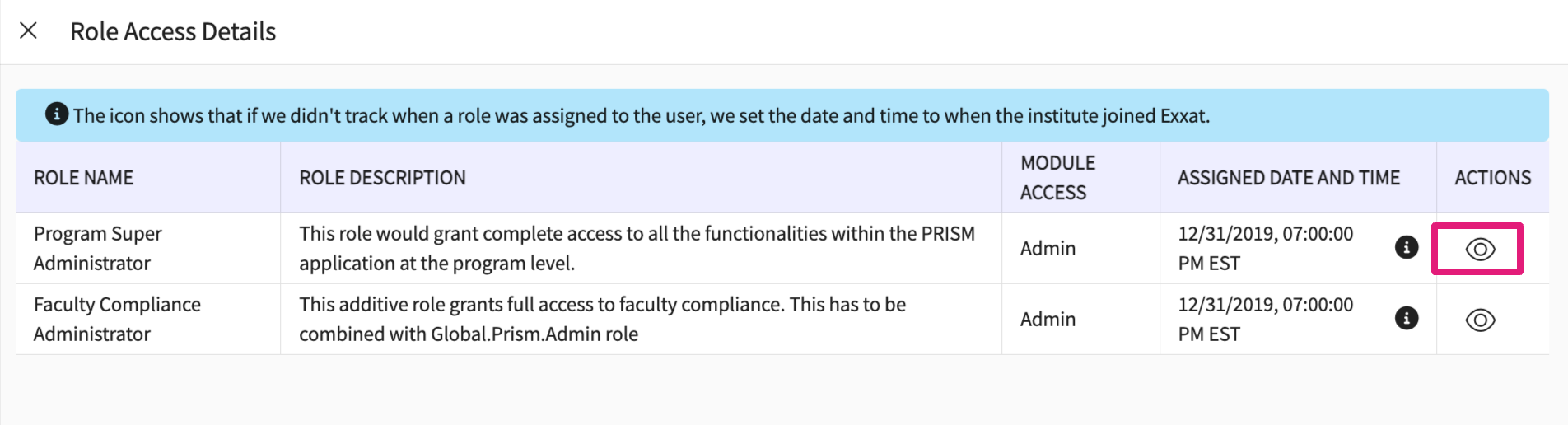This screenshot has height=425, width=1568.
Task: Click the Faculty Compliance role description text
Action: click(601, 320)
